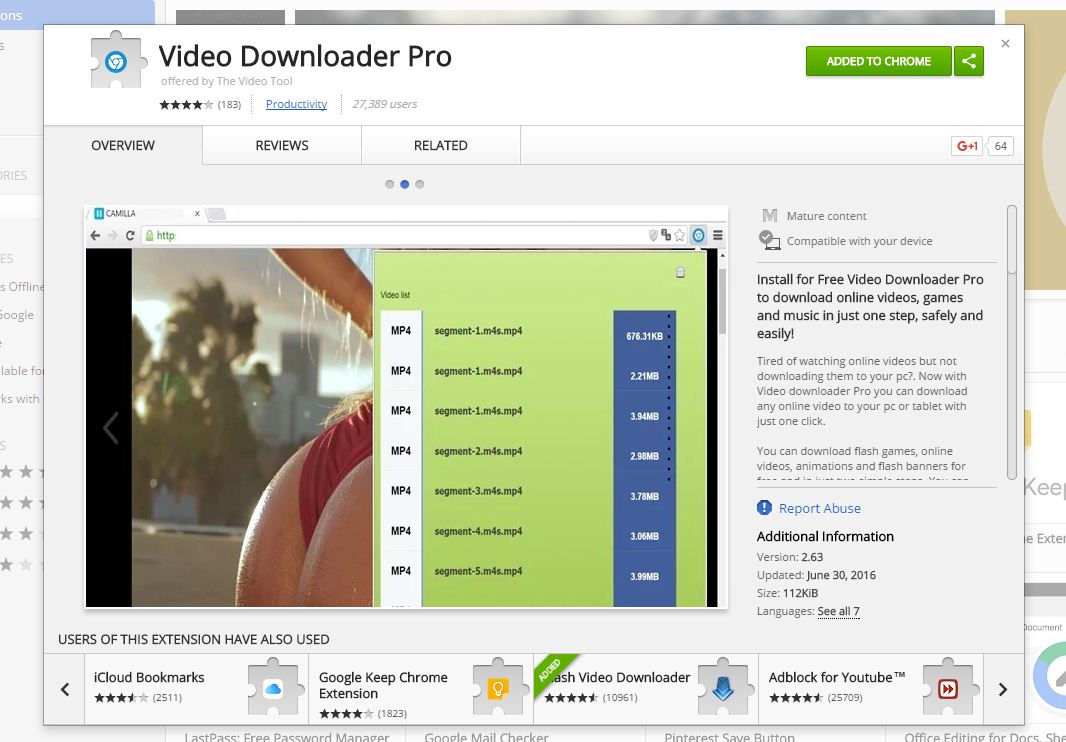Click the left arrow on the screenshot carousel

click(110, 428)
